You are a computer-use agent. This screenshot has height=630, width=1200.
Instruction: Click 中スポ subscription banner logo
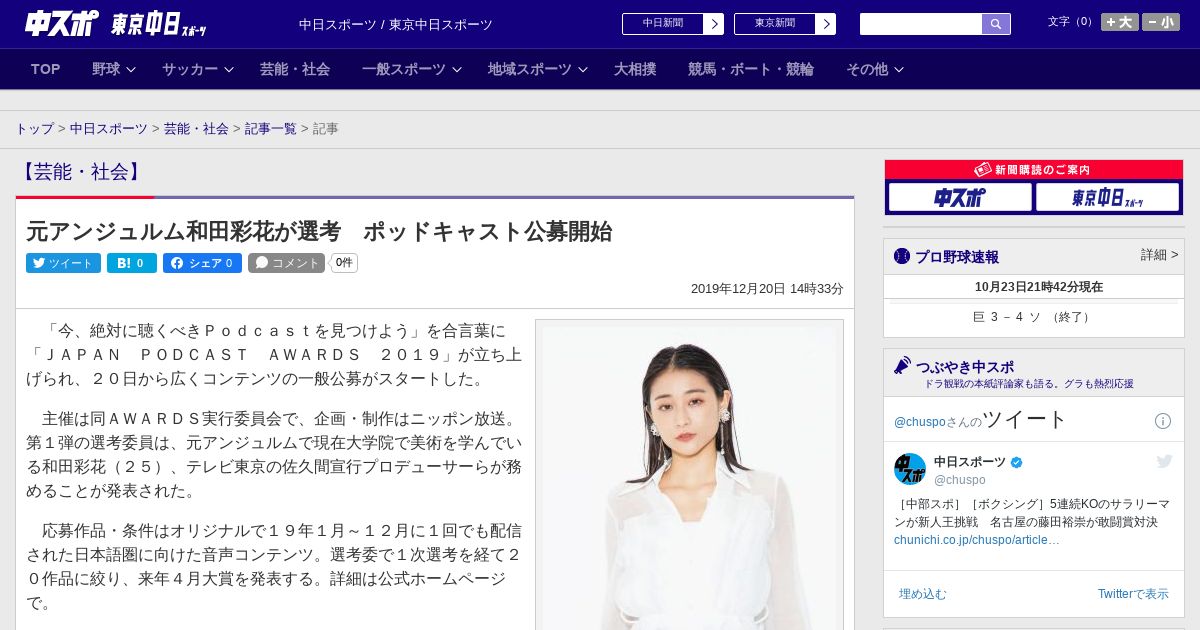click(960, 197)
